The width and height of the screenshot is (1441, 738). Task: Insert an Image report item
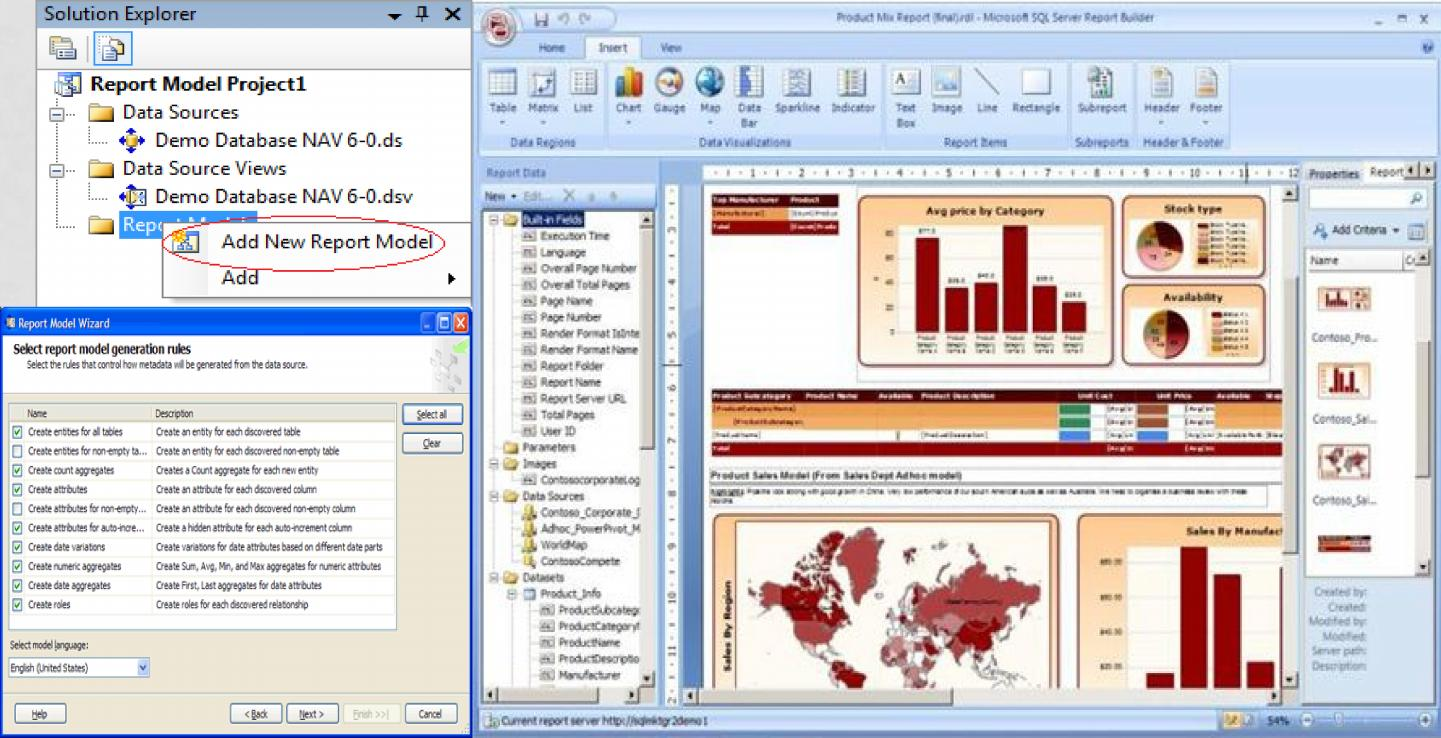[946, 92]
